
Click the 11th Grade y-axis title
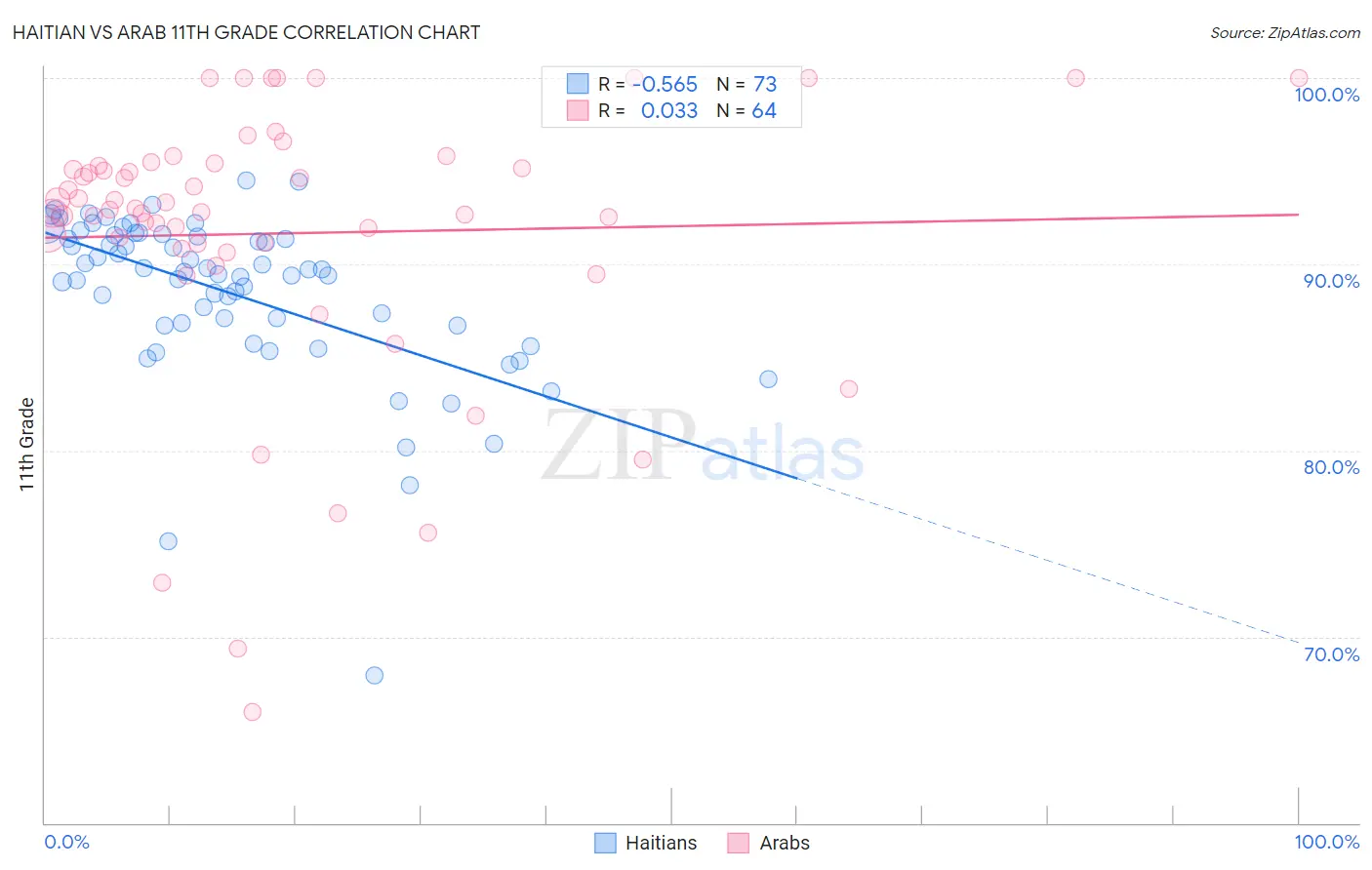(x=26, y=444)
